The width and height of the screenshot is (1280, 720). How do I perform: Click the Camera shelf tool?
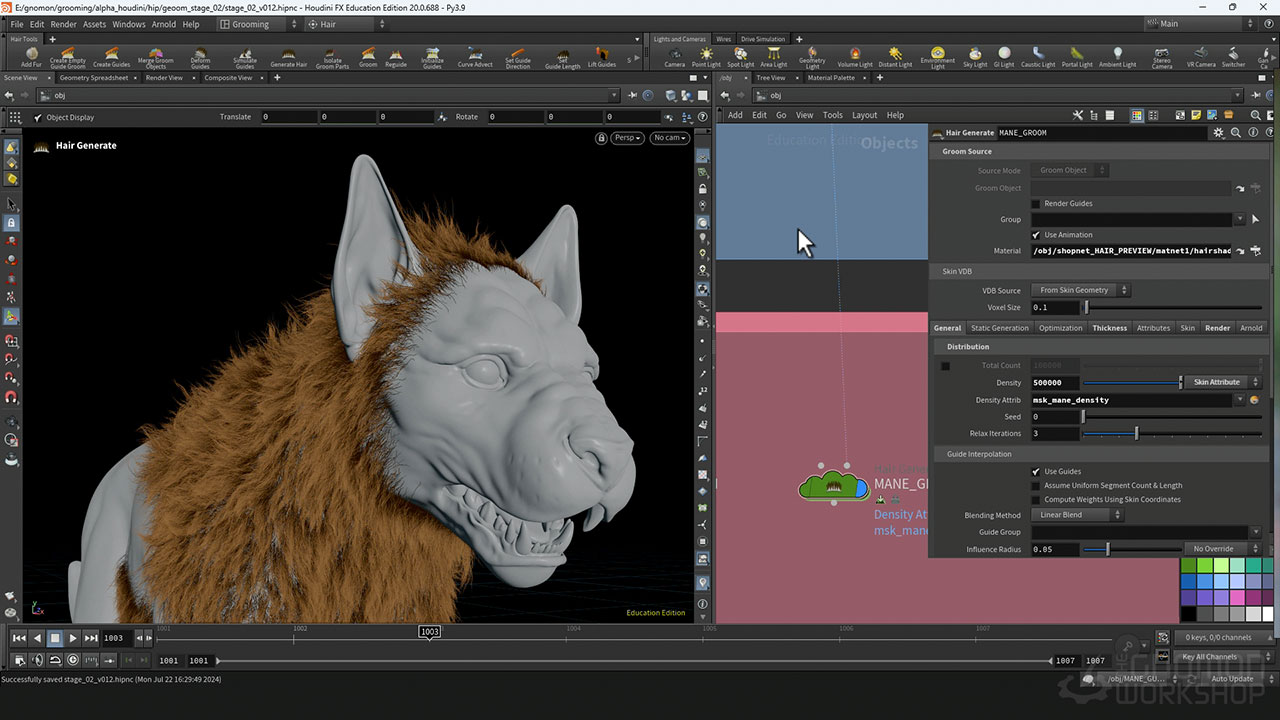point(675,57)
